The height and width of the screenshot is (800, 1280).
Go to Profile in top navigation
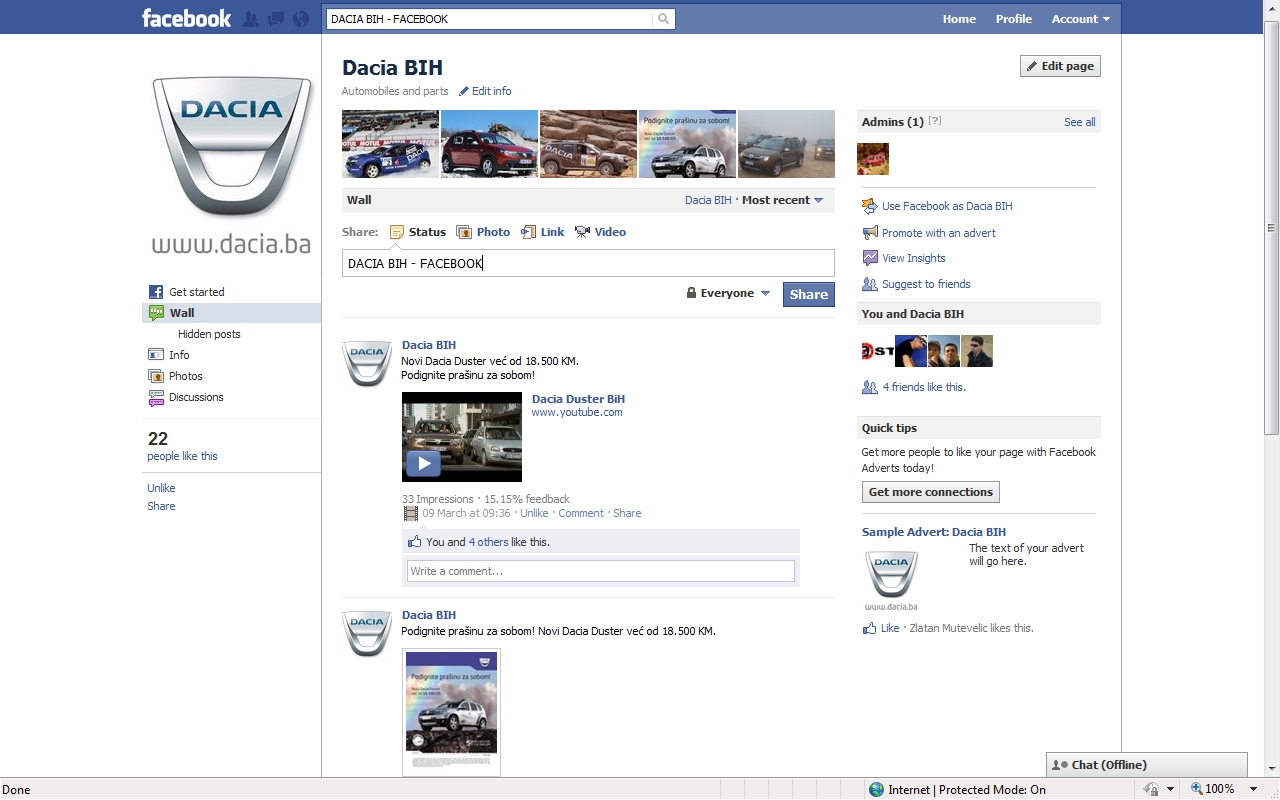[x=1014, y=19]
